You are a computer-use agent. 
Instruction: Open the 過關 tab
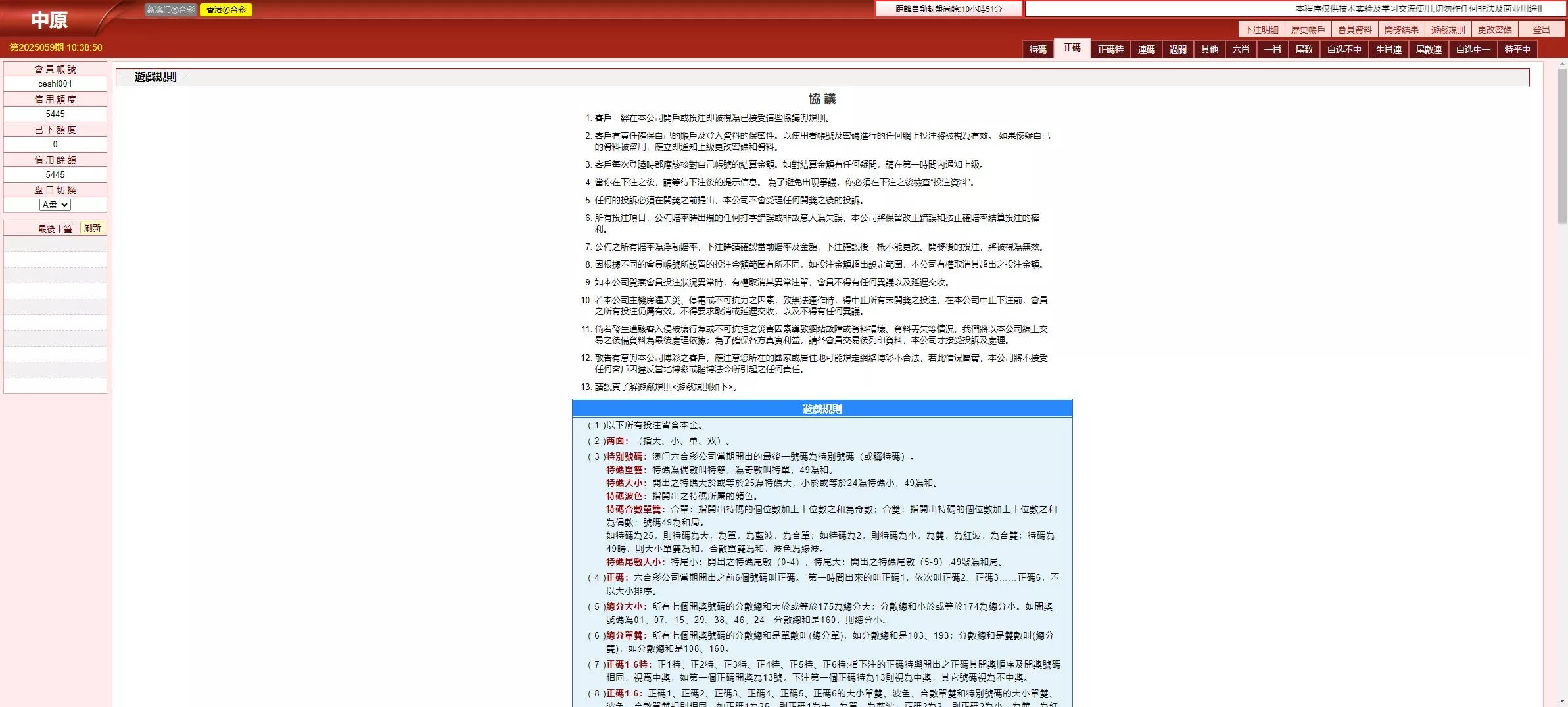point(1177,49)
